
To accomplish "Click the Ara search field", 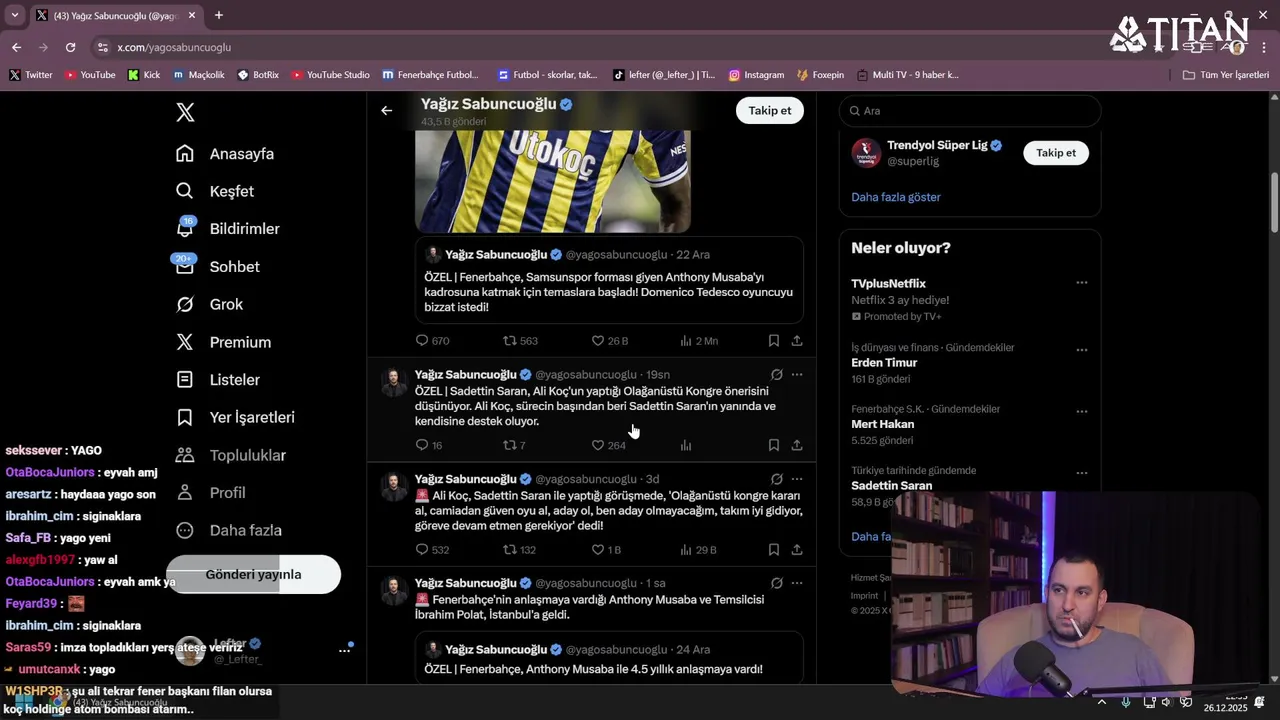I will pos(970,111).
